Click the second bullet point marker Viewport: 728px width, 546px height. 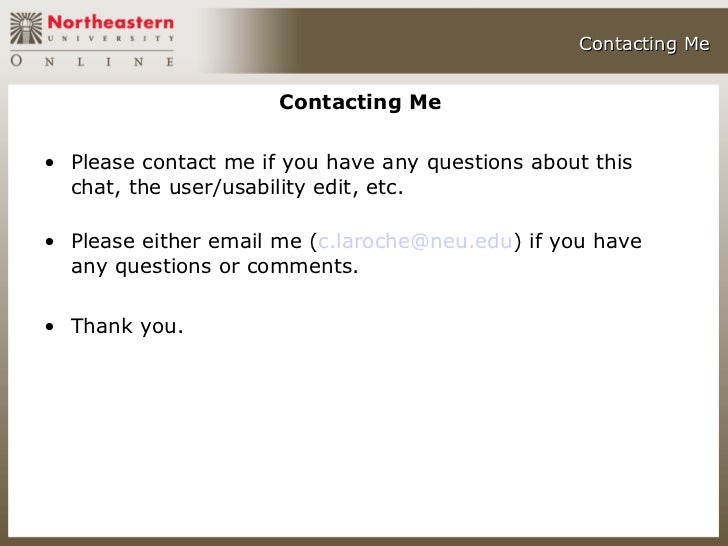(50, 241)
